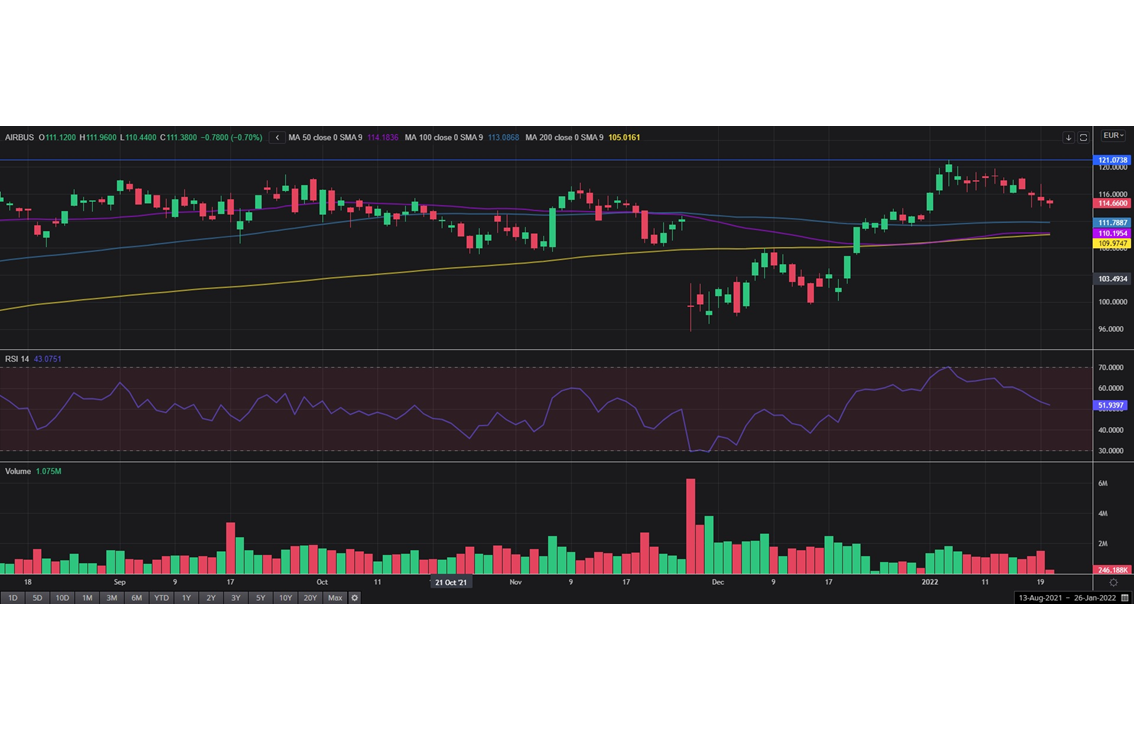Viewport: 1134px width, 731px height.
Task: Choose the 5Y range button
Action: pyautogui.click(x=260, y=598)
